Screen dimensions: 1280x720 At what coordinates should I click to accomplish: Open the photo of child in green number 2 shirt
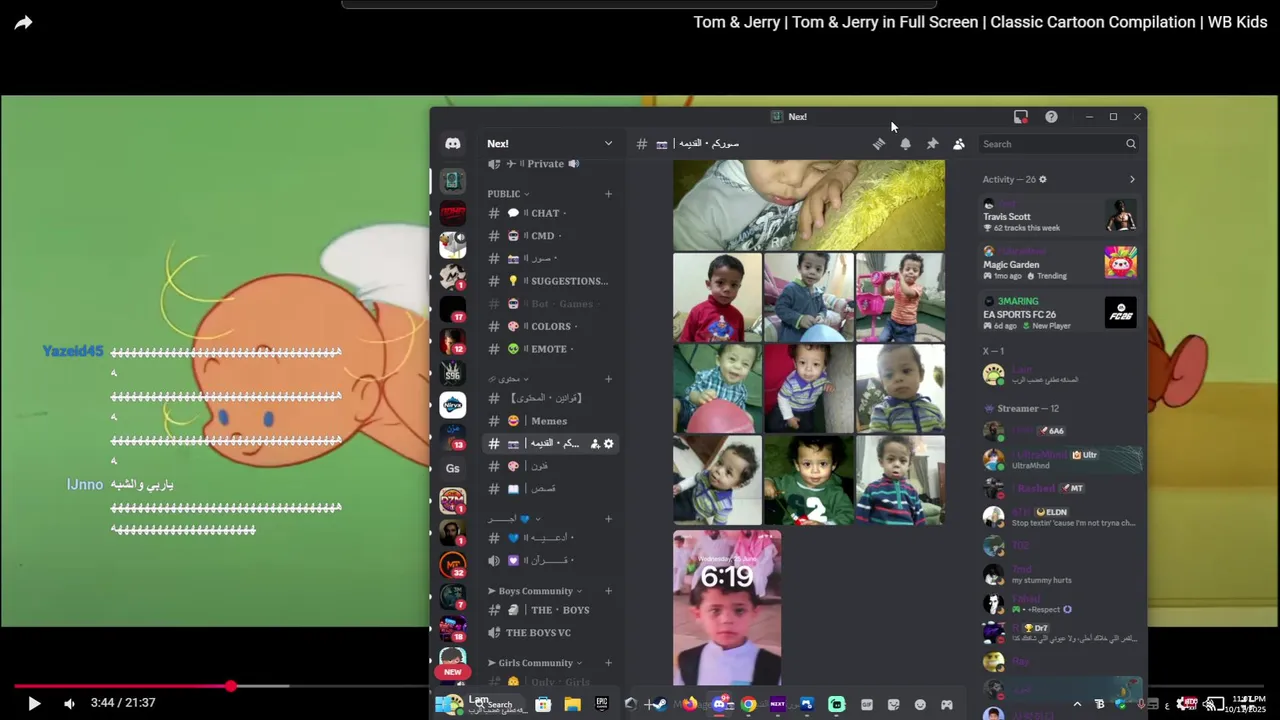809,480
